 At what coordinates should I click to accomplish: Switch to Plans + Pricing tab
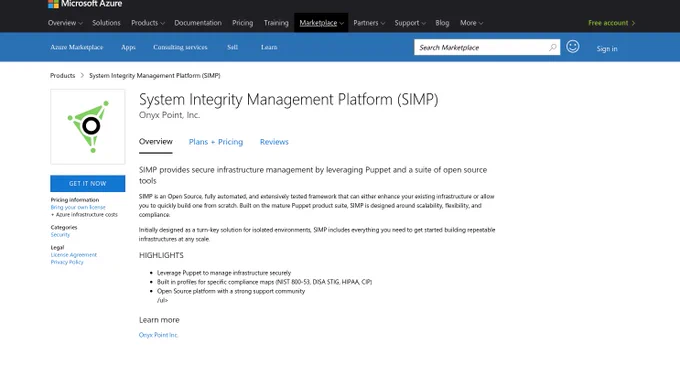[216, 142]
